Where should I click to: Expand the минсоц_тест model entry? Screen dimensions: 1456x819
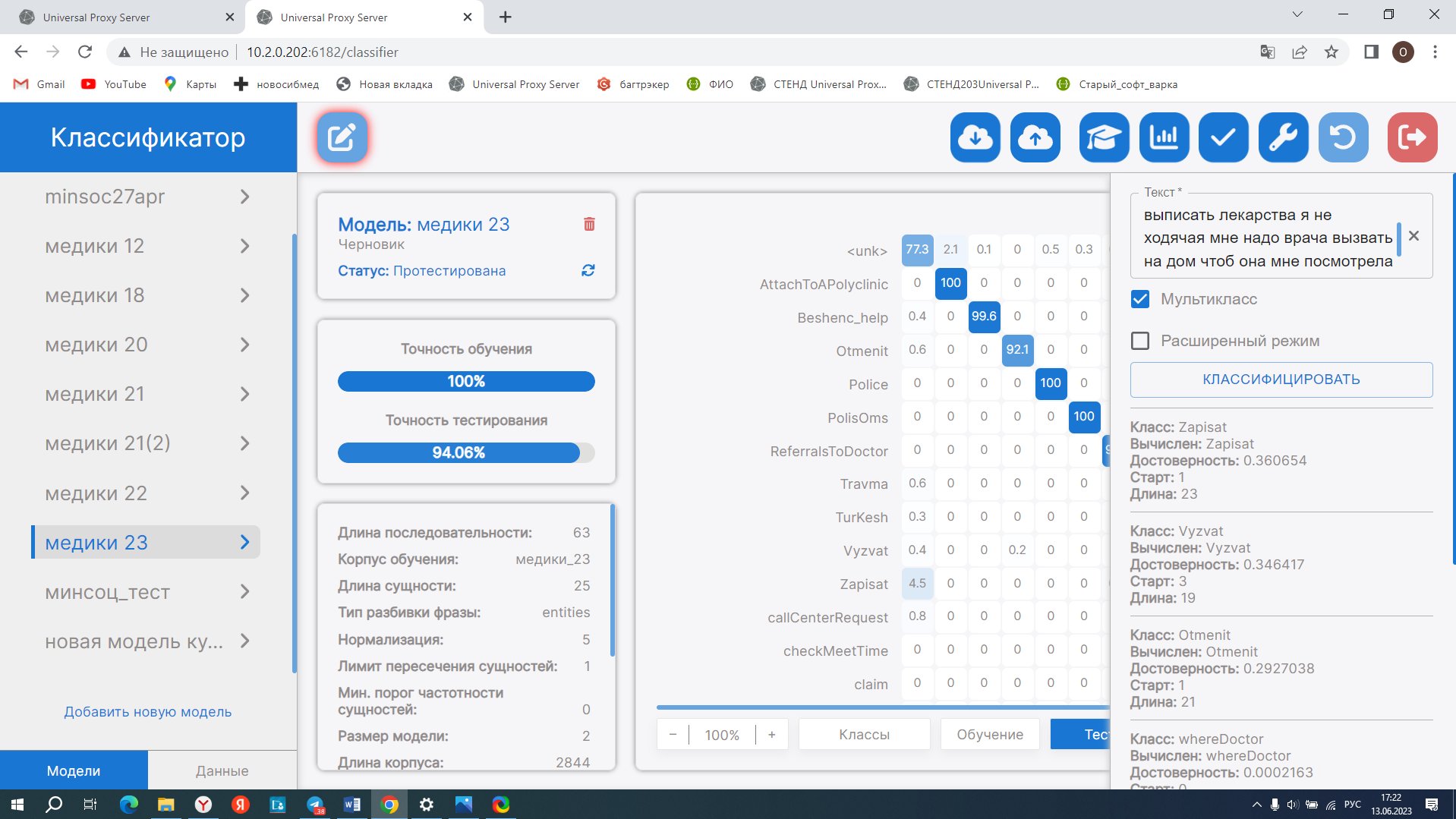coord(244,592)
